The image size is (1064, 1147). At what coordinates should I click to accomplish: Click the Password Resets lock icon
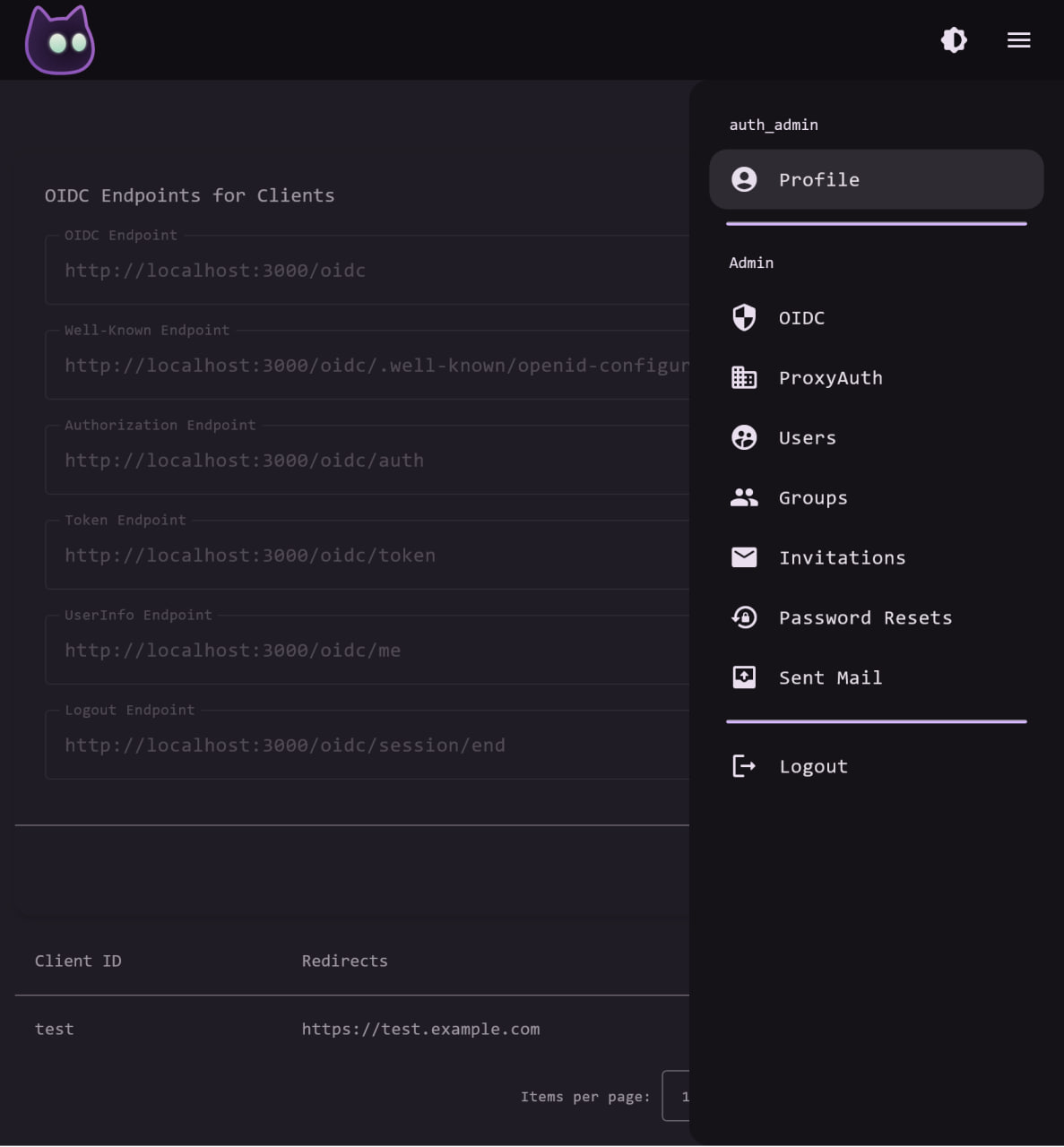point(744,617)
